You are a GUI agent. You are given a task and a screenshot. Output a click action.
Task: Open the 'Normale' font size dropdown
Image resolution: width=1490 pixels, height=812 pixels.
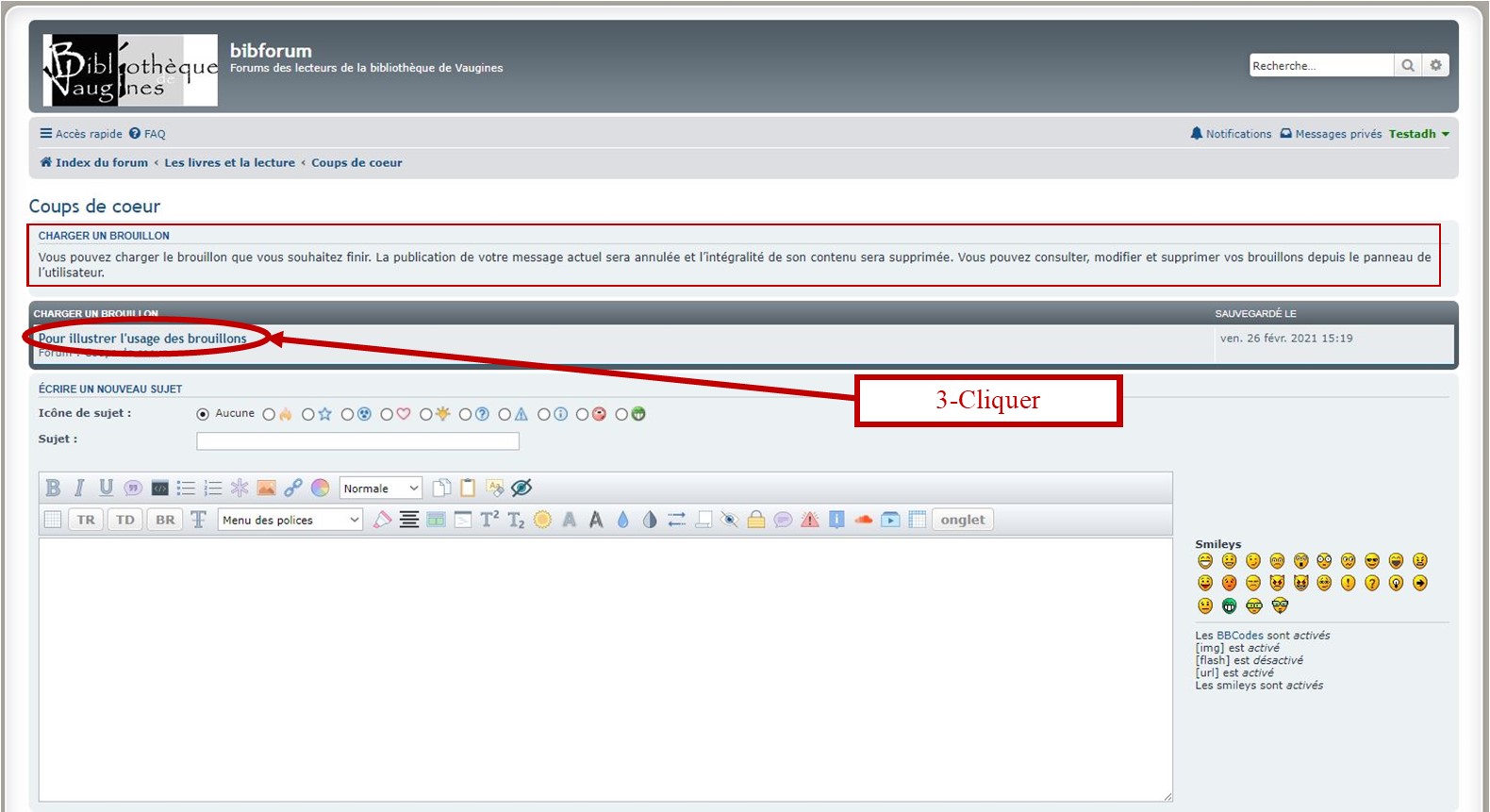[380, 488]
